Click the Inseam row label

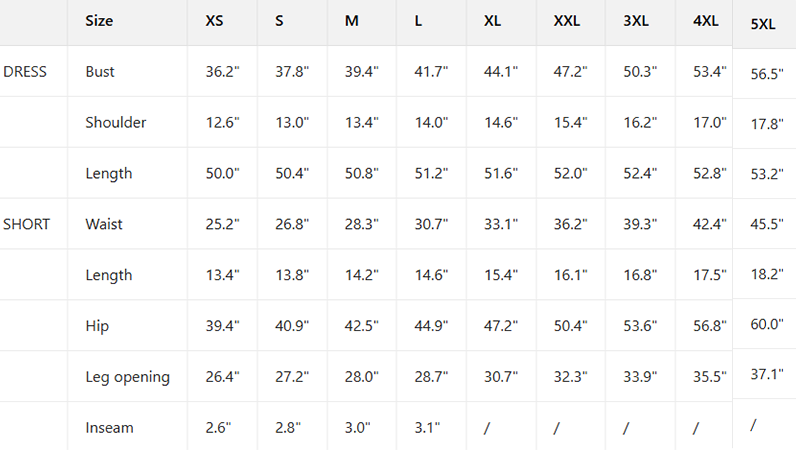click(x=109, y=428)
